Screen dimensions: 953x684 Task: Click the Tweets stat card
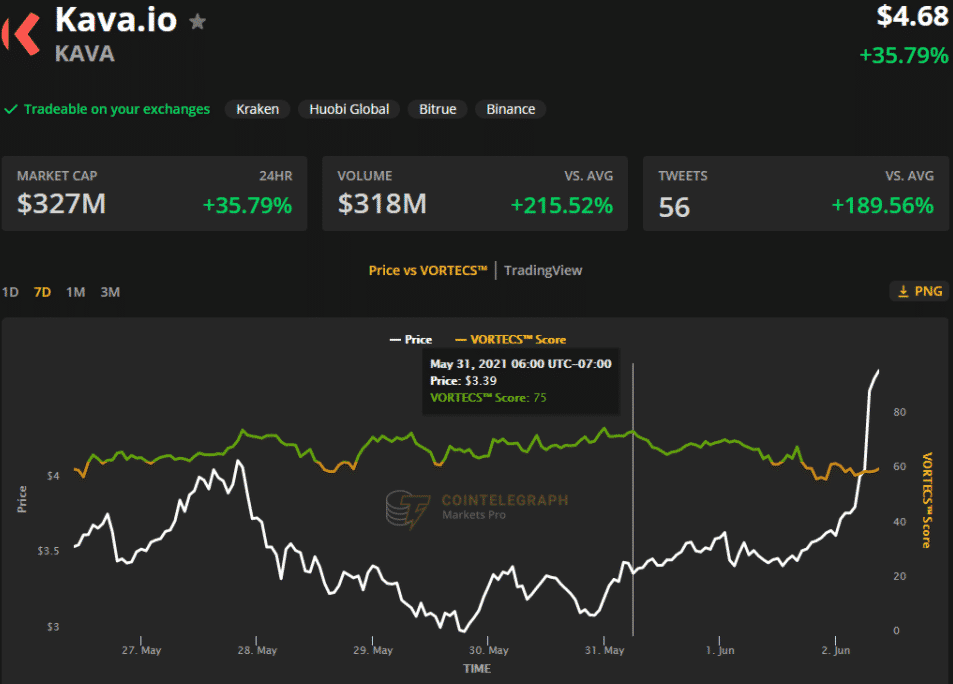click(795, 193)
